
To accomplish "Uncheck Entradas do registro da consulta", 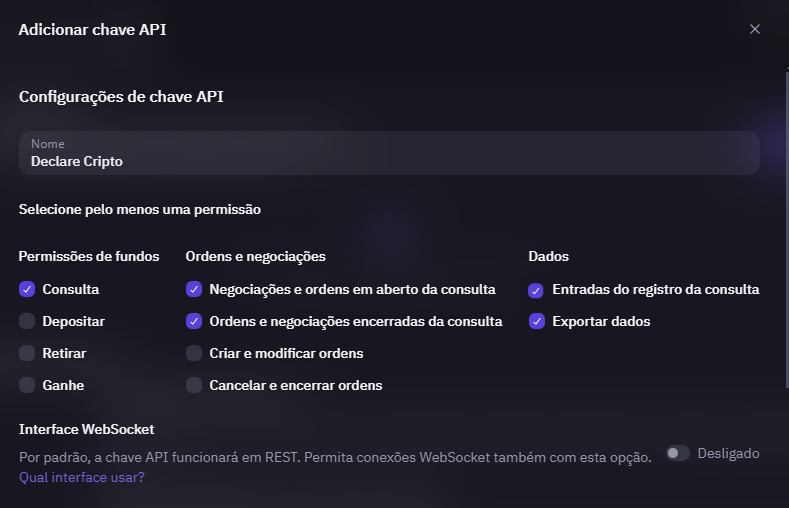I will (537, 289).
